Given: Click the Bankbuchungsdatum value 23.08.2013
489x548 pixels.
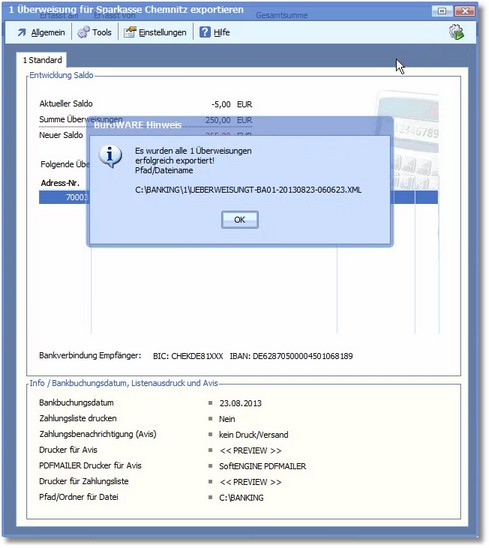Looking at the screenshot, I should click(240, 403).
